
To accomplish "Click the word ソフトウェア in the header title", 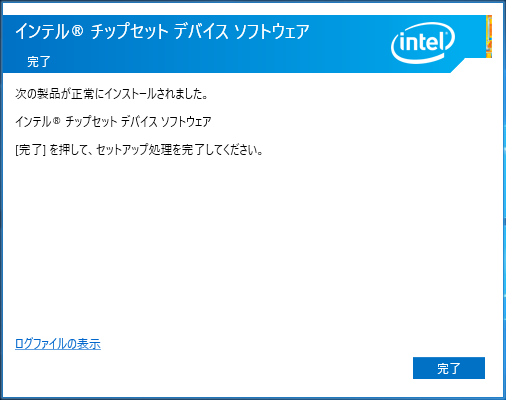I will 272,32.
